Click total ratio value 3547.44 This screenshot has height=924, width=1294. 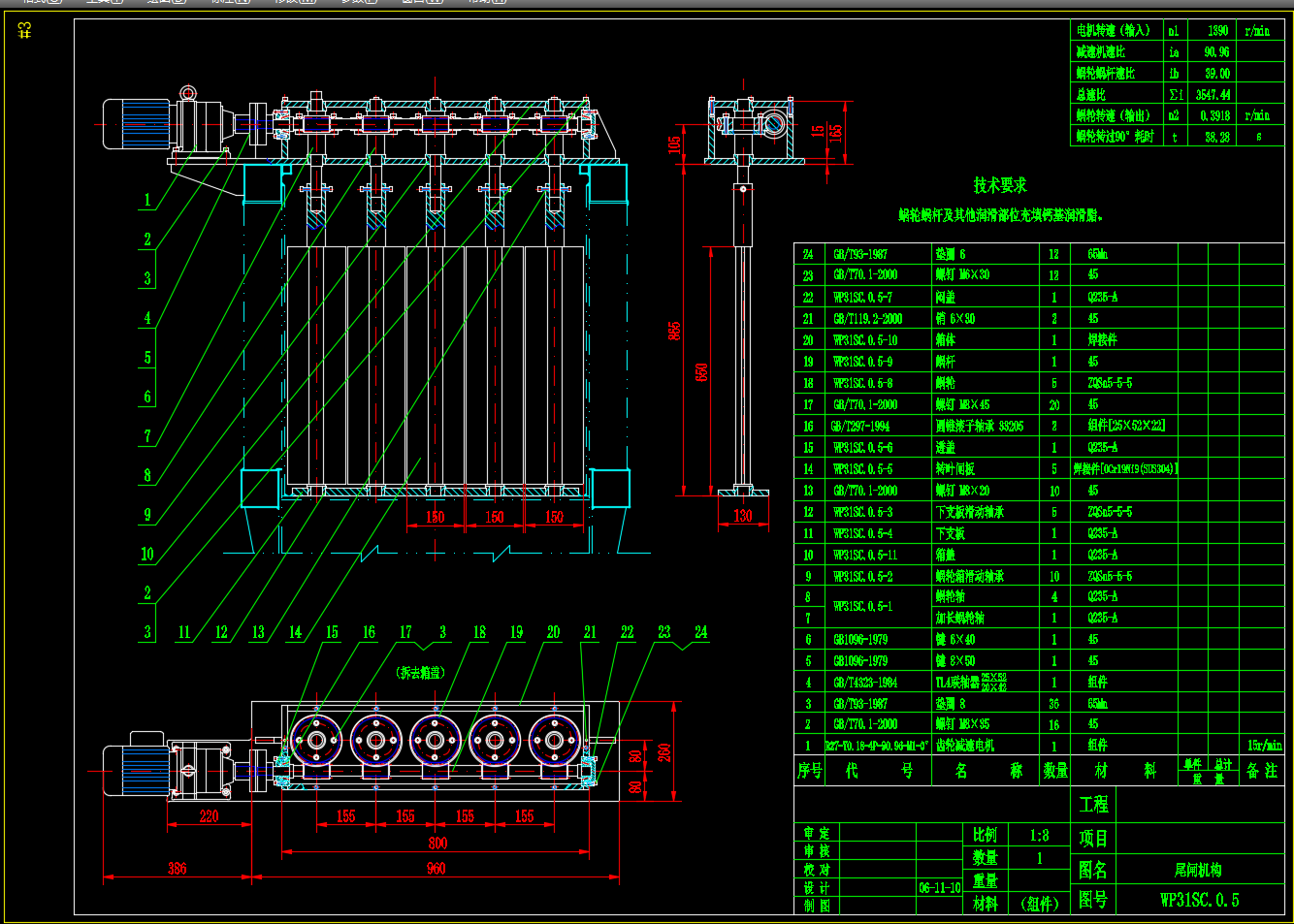click(1213, 95)
